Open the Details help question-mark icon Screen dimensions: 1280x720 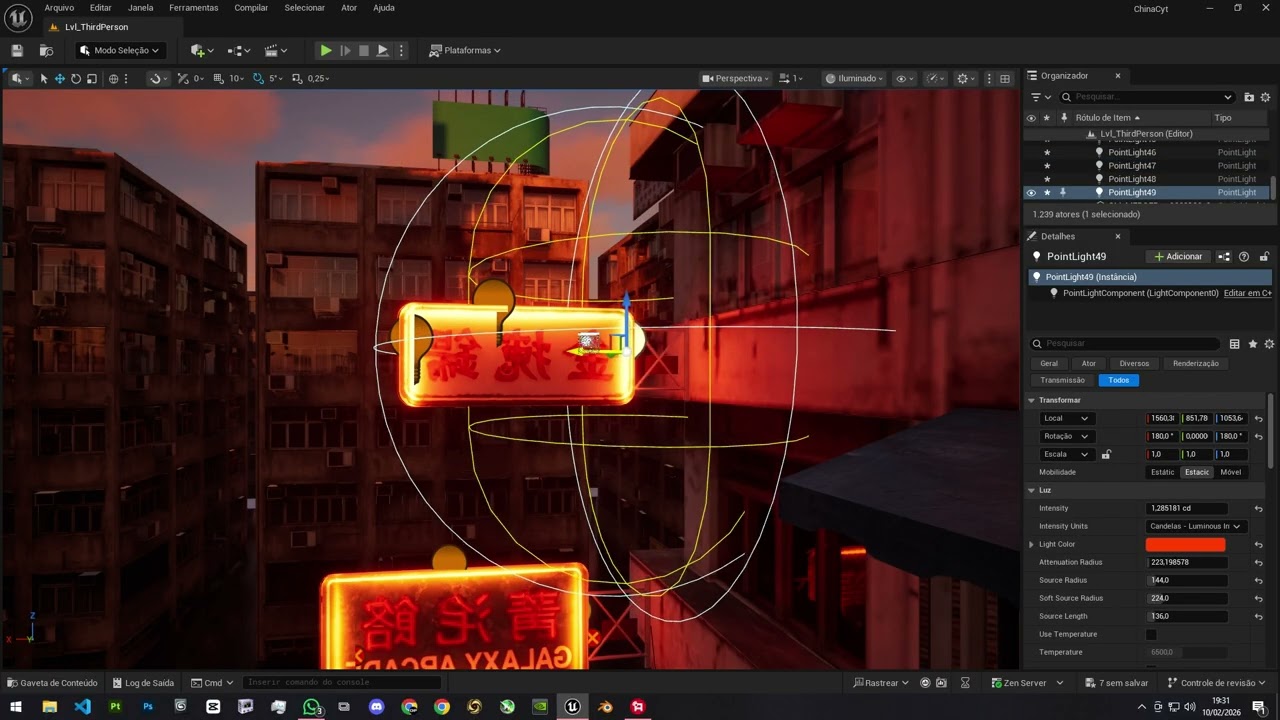[1244, 257]
